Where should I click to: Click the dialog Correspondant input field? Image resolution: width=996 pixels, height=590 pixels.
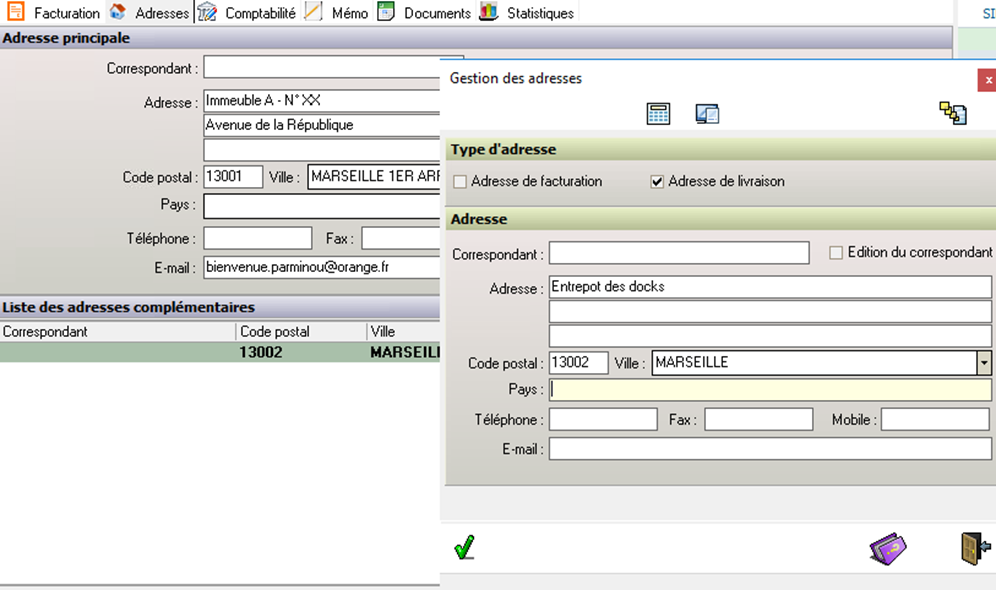point(679,253)
